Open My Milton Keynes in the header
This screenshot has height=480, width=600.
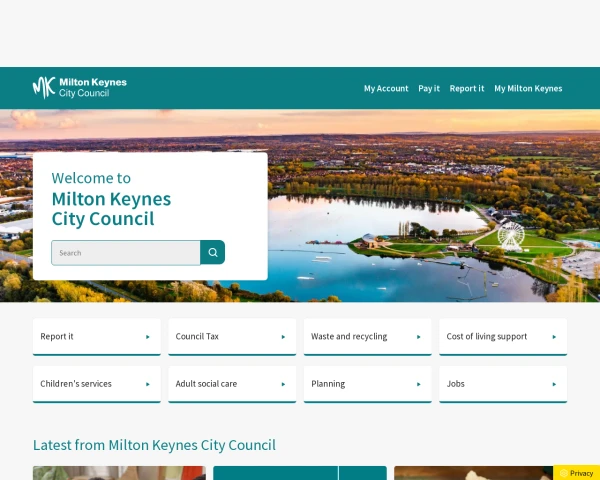click(528, 88)
